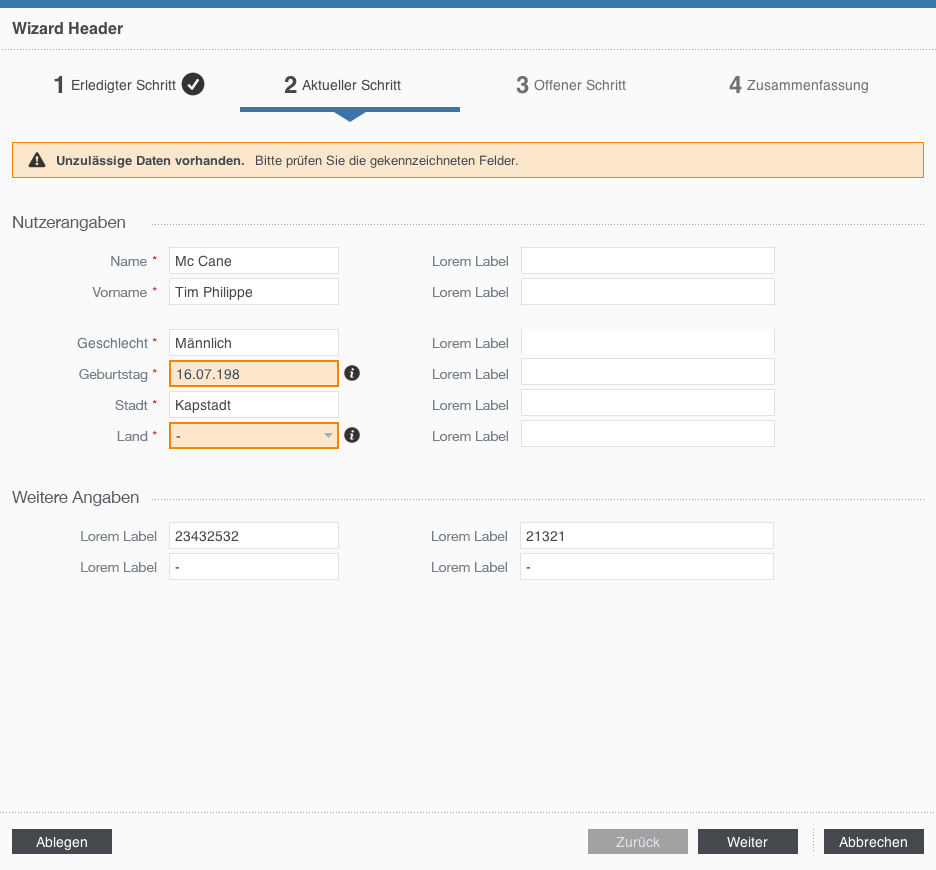Screen dimensions: 936x870
Task: Click the empty Lorem Label field beside Name
Action: pos(648,261)
